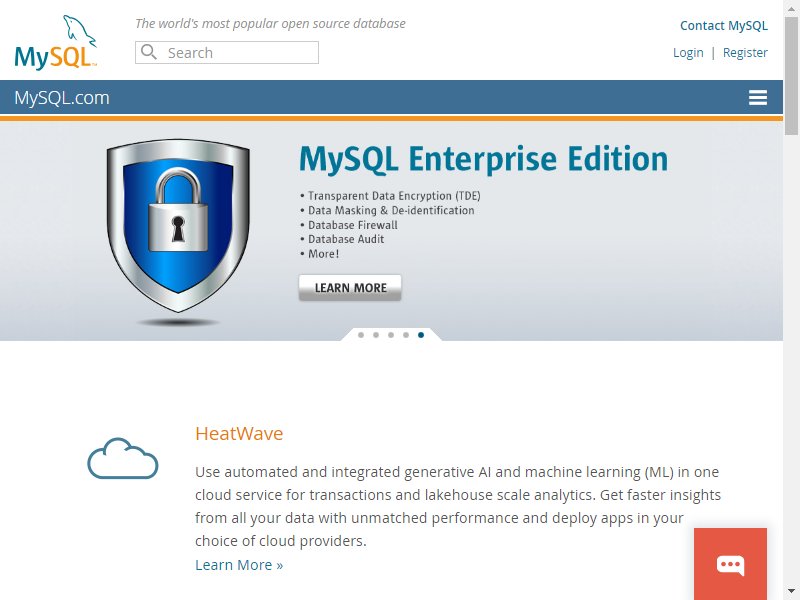Click the scrollbar up arrow
The image size is (800, 600).
point(791,7)
